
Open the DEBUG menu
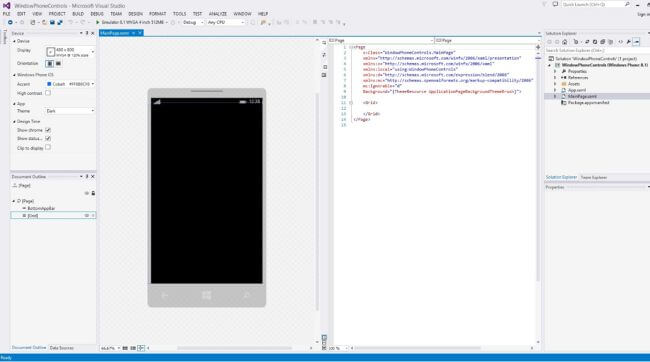pos(97,14)
